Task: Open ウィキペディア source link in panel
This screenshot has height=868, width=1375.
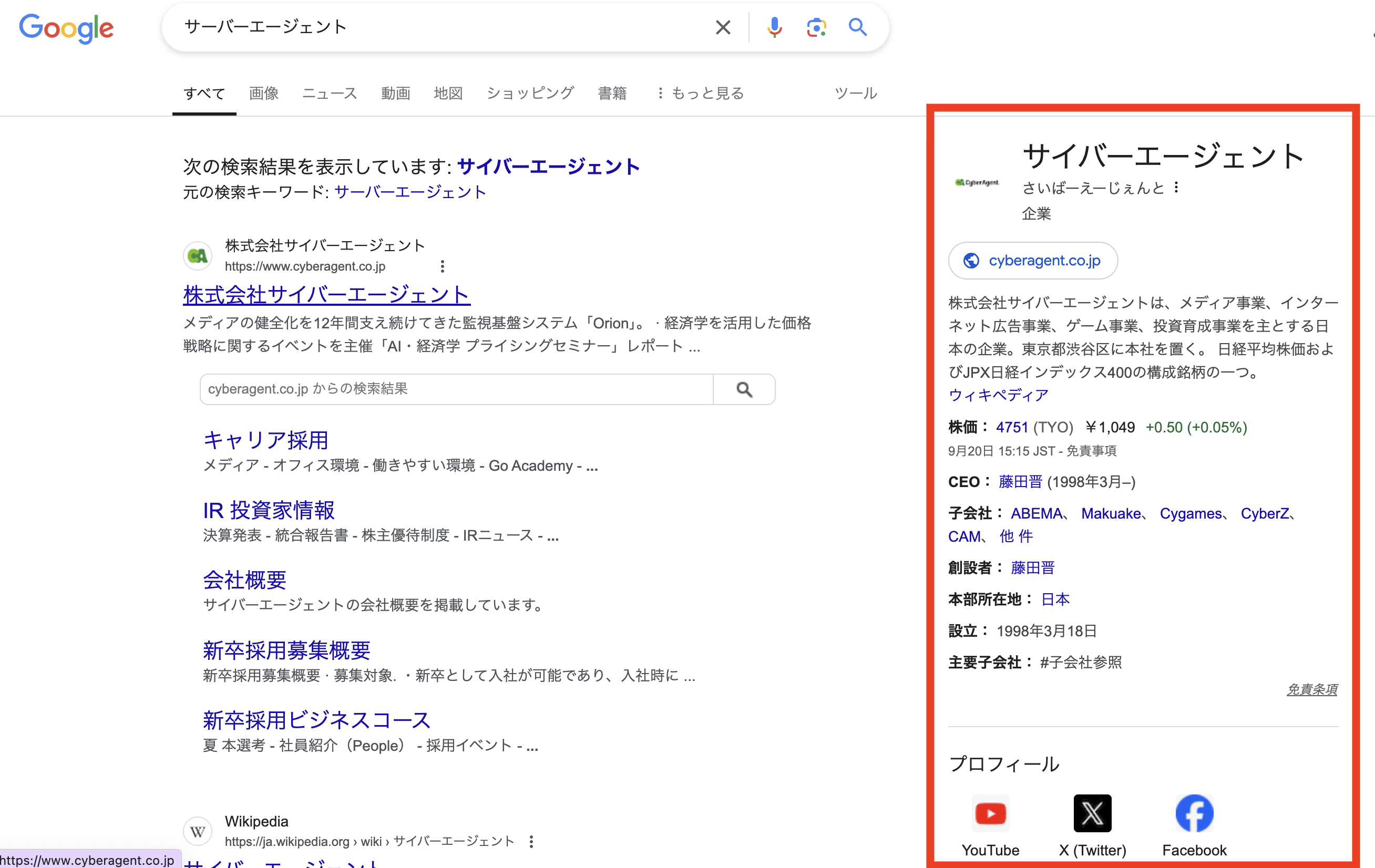Action: (999, 395)
